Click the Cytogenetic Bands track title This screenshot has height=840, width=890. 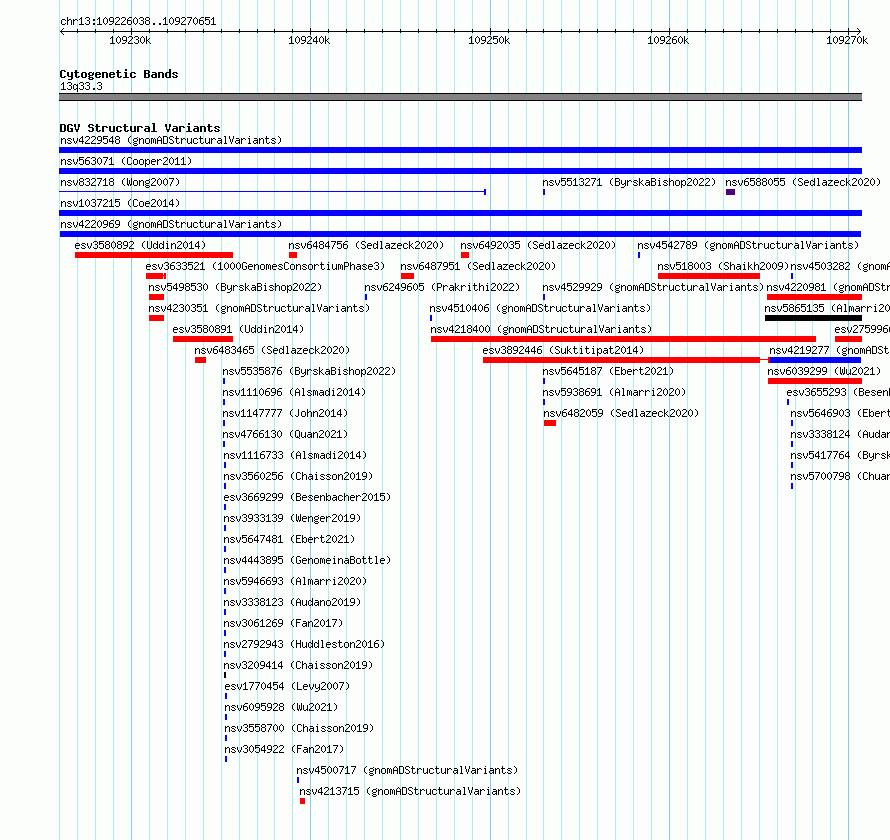(x=119, y=74)
